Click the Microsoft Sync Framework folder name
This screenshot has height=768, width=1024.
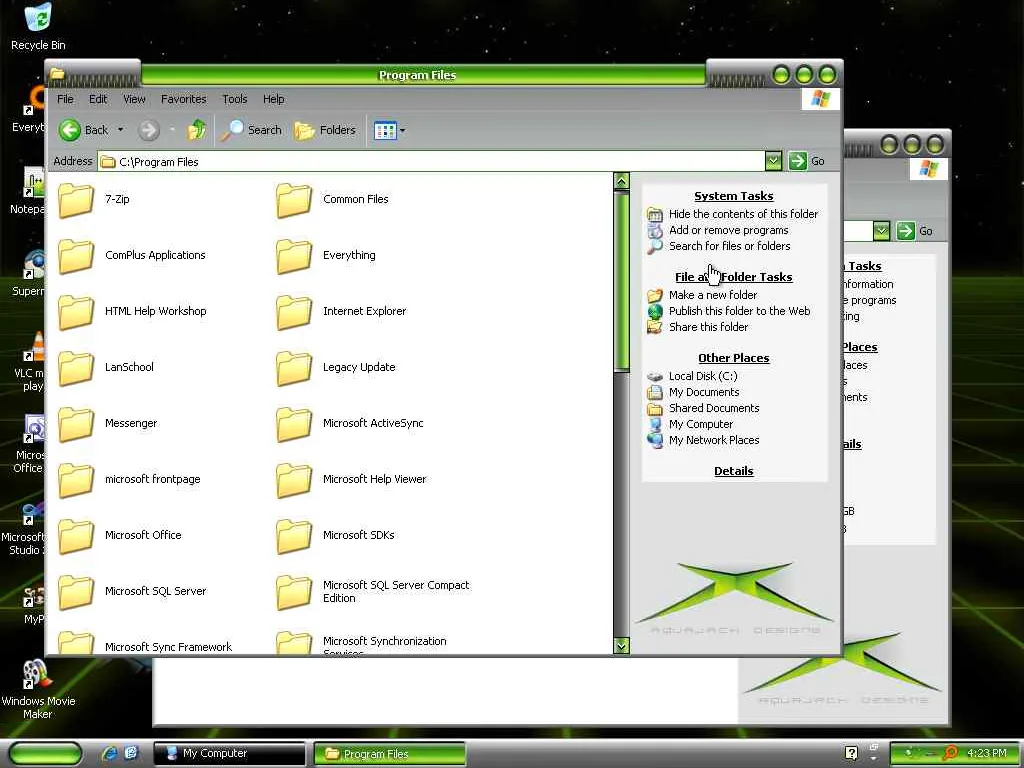168,647
